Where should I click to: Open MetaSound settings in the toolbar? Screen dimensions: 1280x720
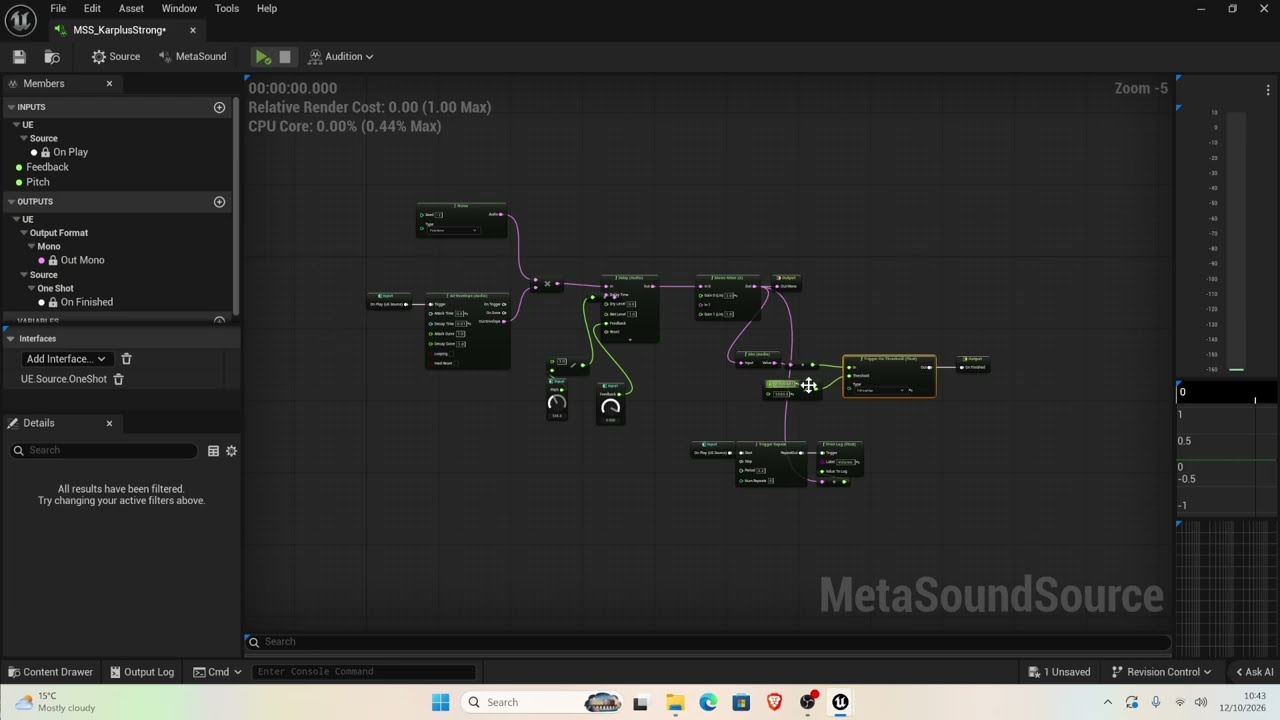coord(193,57)
